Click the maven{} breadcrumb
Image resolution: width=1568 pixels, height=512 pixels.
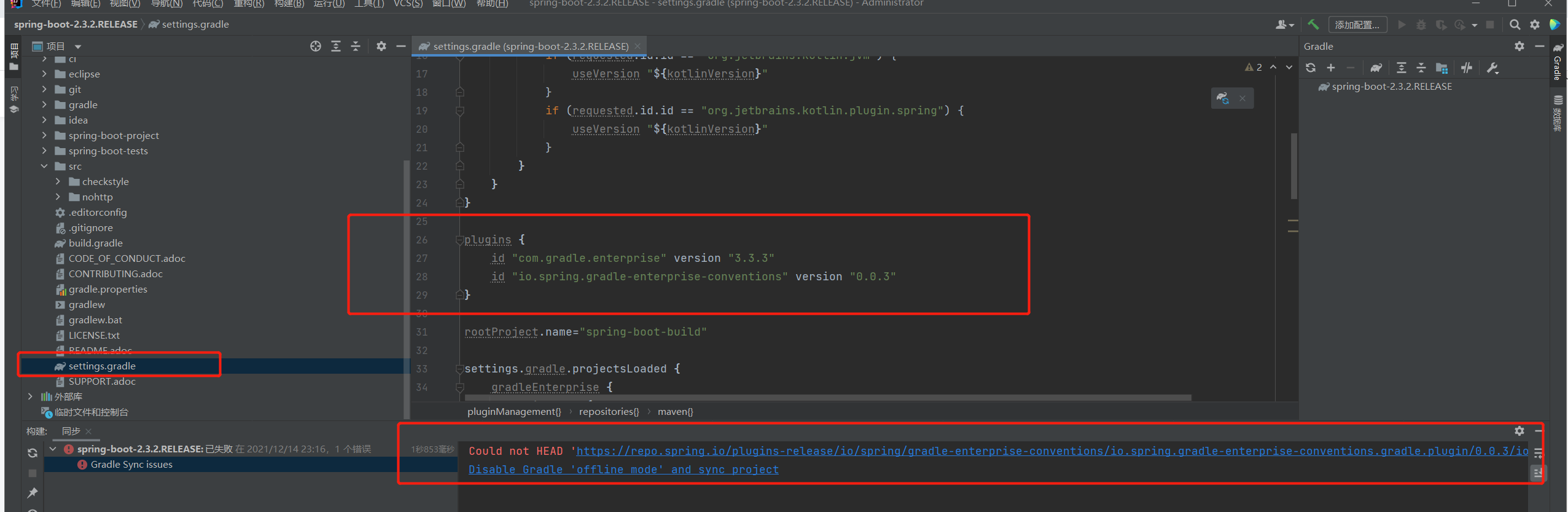[675, 411]
